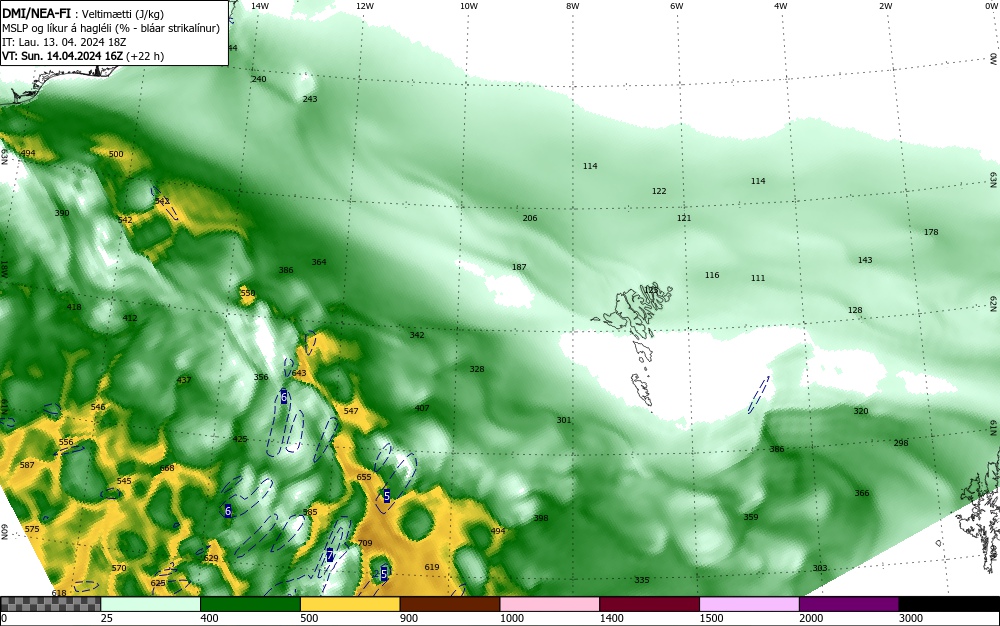Screen dimensions: 1000x626
Task: Click the legend value '3000'
Action: tap(911, 618)
